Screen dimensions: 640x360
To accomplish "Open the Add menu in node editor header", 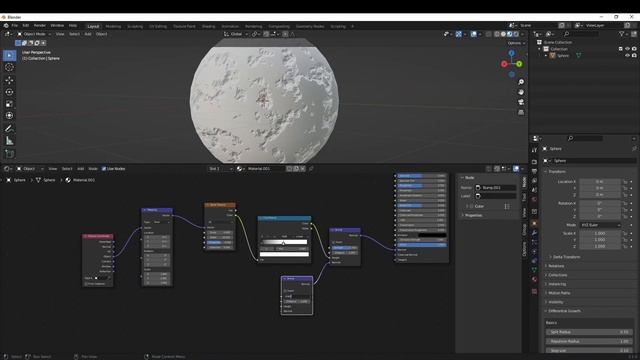I will (80, 169).
